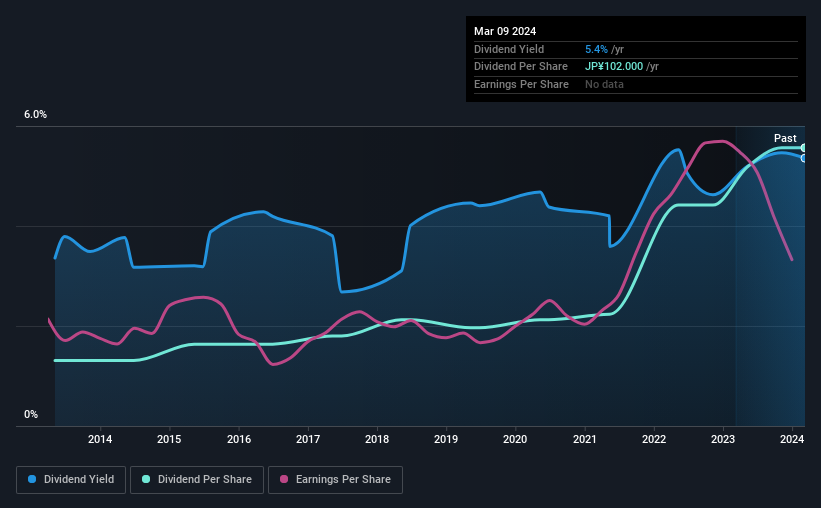This screenshot has height=508, width=821.
Task: Click the 2023 x-axis label
Action: (723, 439)
